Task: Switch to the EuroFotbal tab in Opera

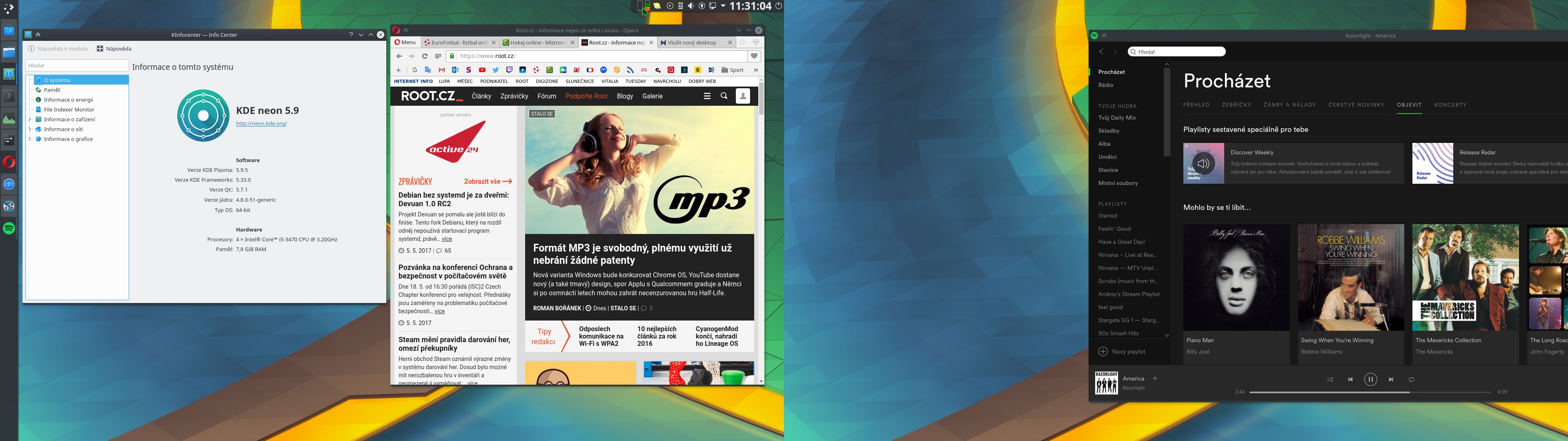Action: click(x=460, y=42)
